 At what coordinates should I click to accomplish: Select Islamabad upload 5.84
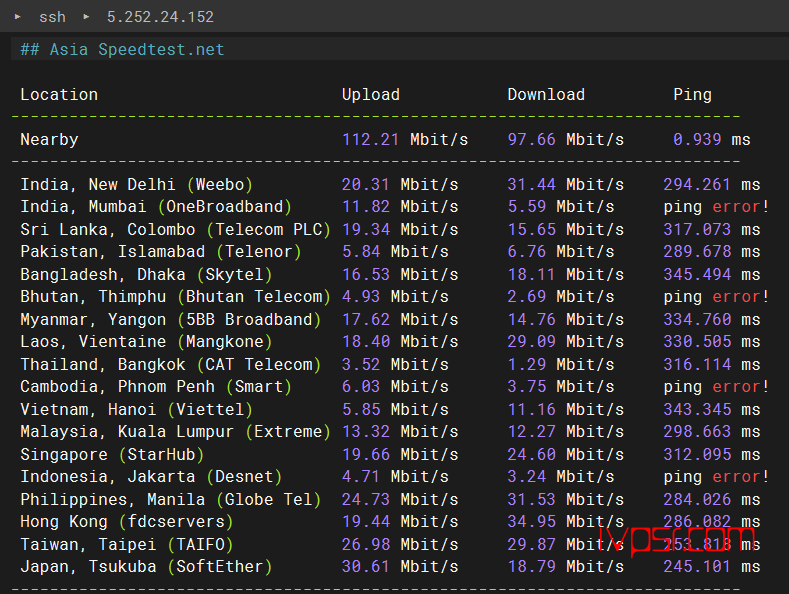point(361,252)
